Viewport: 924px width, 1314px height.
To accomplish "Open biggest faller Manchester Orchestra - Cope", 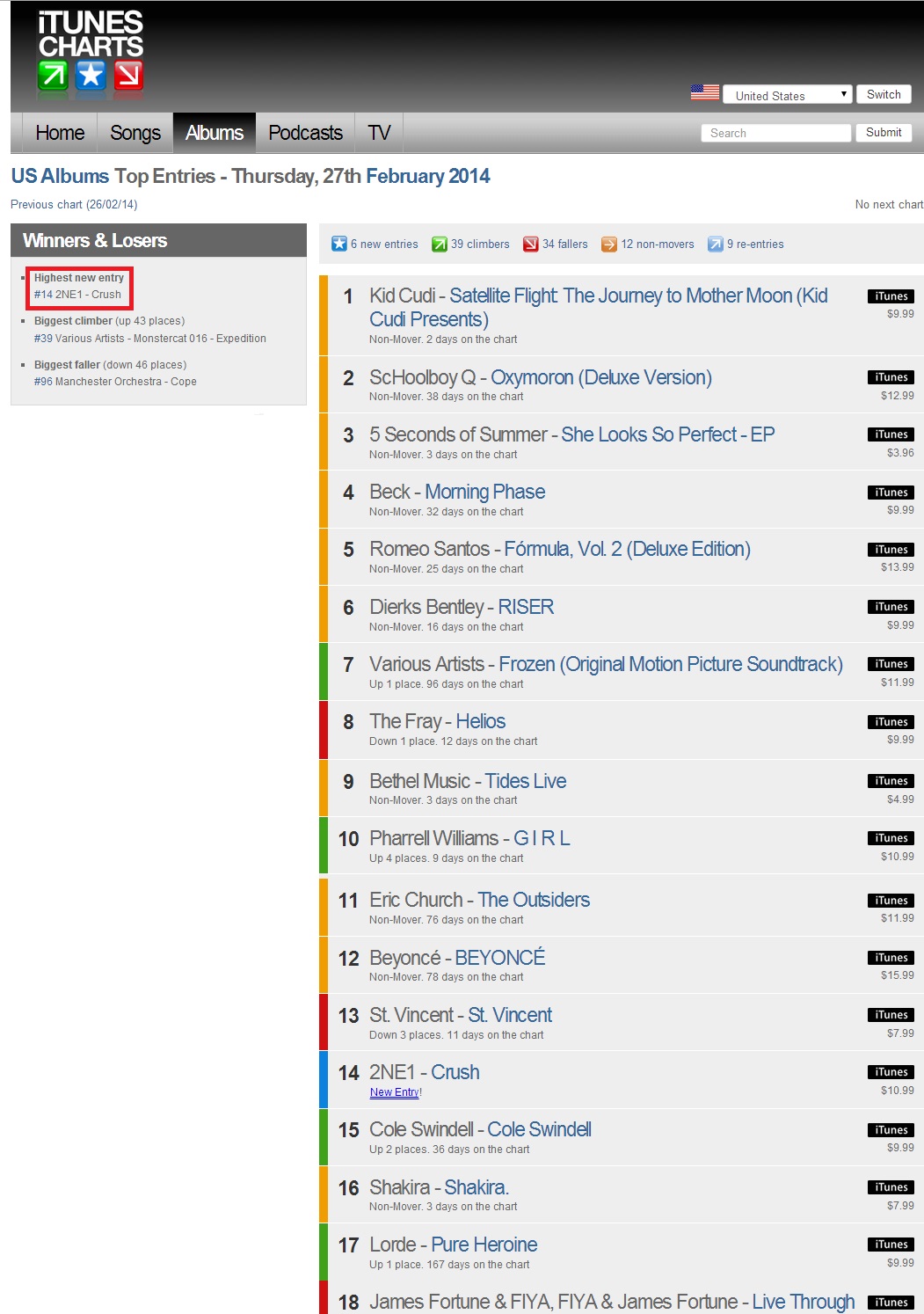I will pos(125,382).
